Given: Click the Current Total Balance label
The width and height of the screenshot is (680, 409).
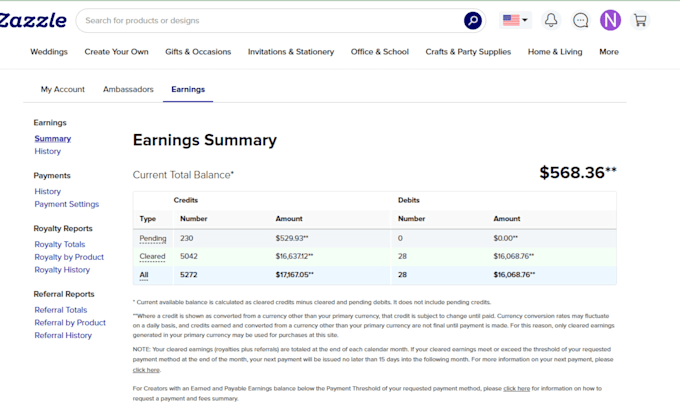Looking at the screenshot, I should (x=183, y=175).
